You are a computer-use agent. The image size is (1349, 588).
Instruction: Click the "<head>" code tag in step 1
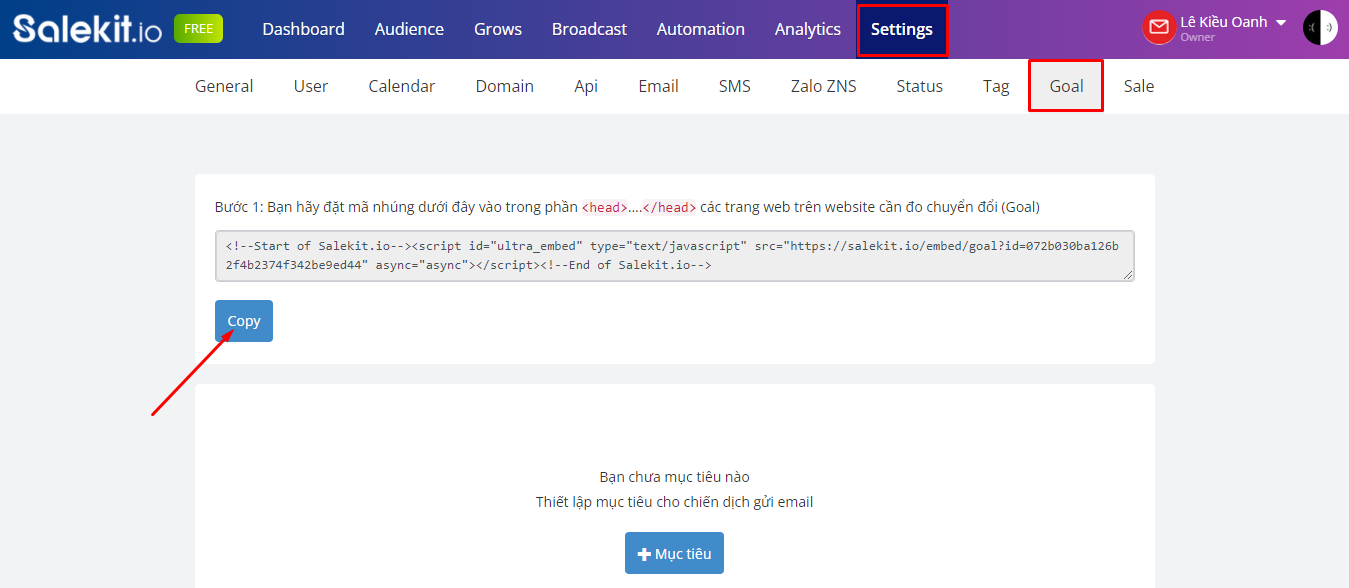pyautogui.click(x=605, y=208)
